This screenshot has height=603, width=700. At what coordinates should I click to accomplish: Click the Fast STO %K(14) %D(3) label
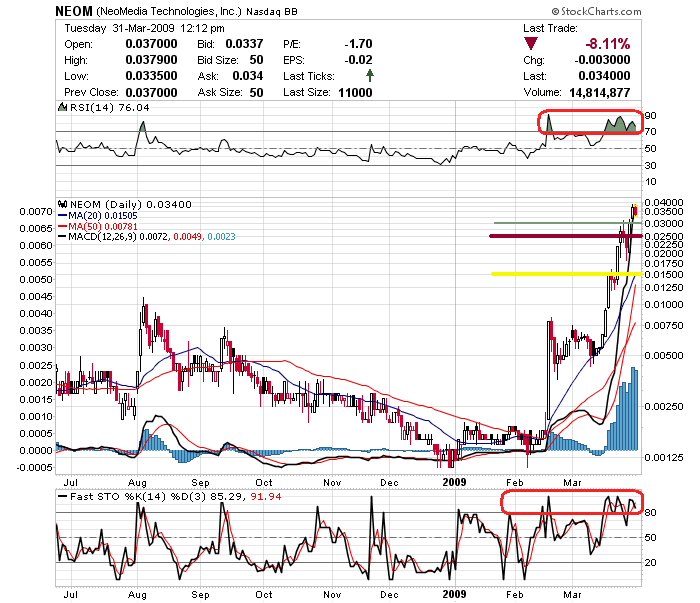tap(138, 496)
